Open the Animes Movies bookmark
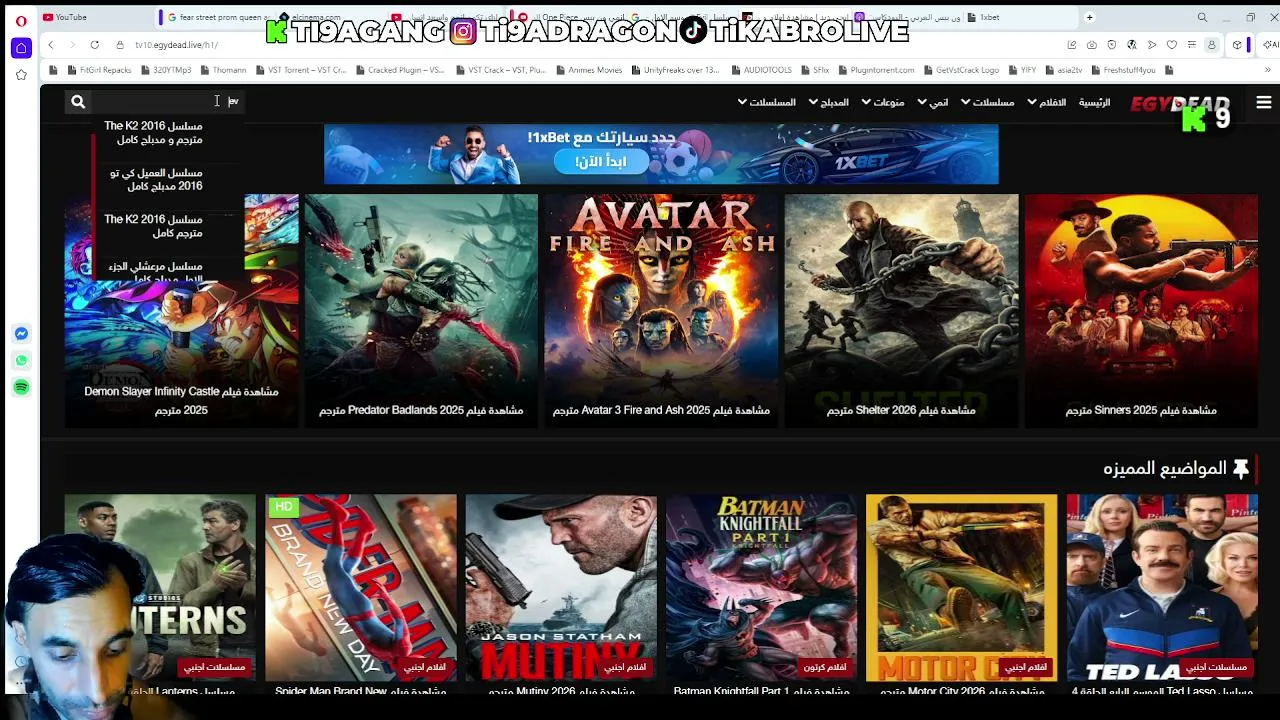The image size is (1280, 720). coord(589,70)
